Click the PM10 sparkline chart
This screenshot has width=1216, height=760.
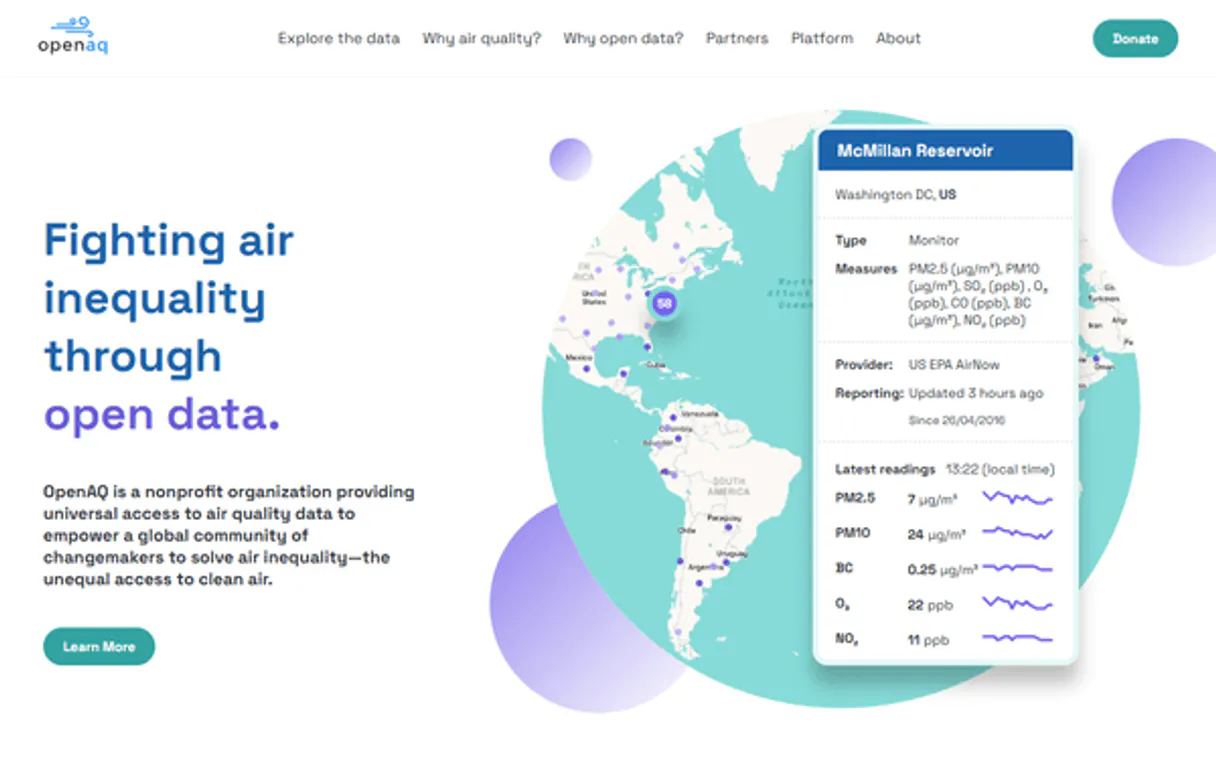pos(1017,534)
